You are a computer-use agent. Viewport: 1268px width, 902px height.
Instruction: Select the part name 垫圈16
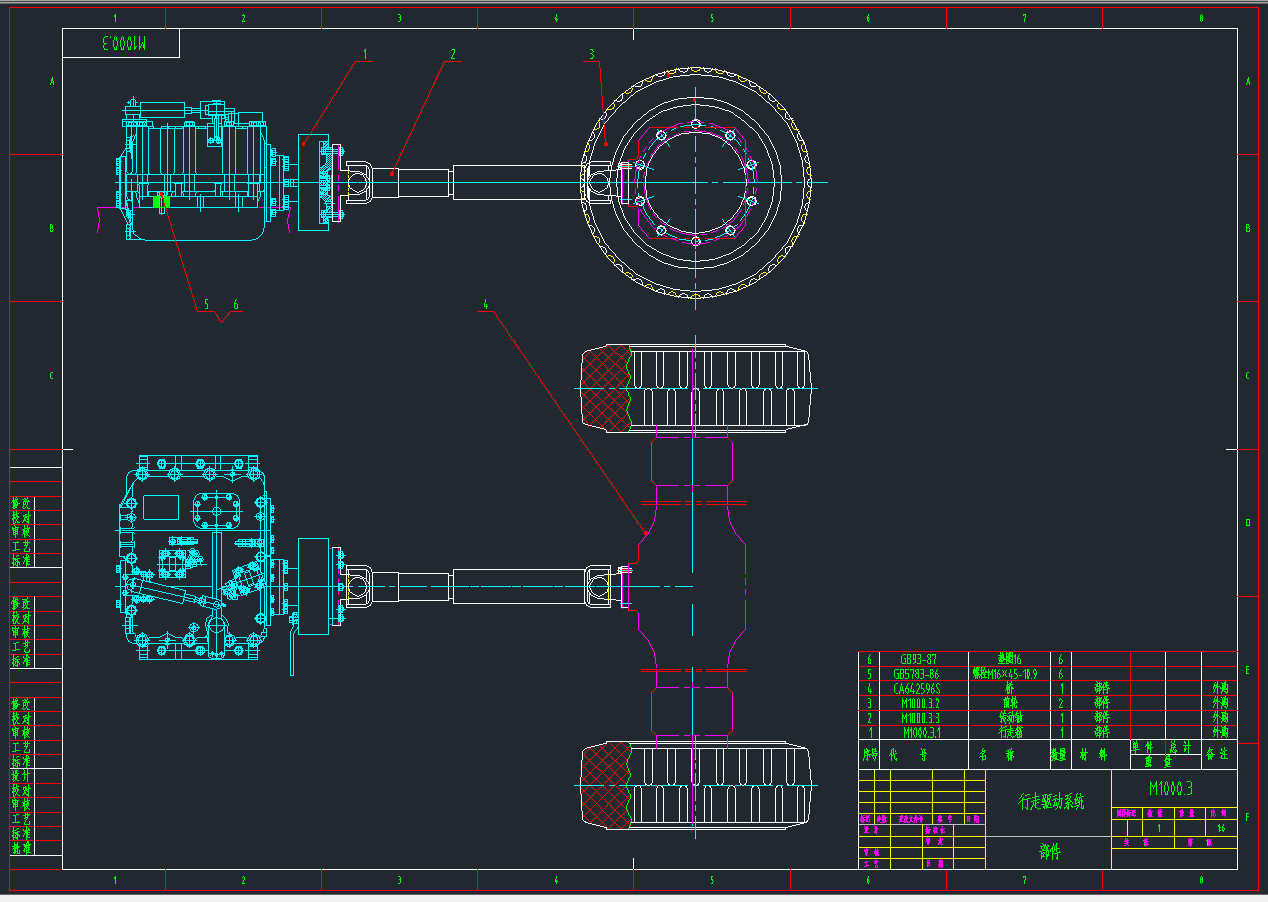1009,659
